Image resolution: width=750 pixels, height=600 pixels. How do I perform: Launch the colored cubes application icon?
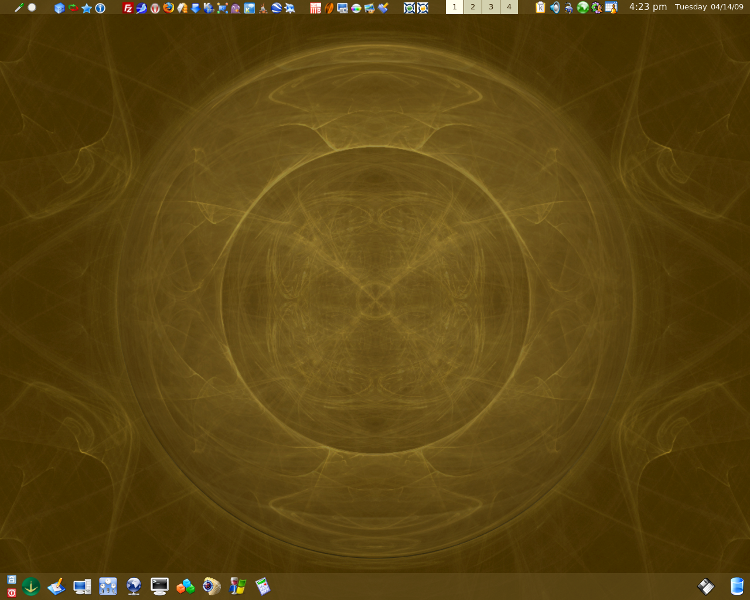coord(186,587)
